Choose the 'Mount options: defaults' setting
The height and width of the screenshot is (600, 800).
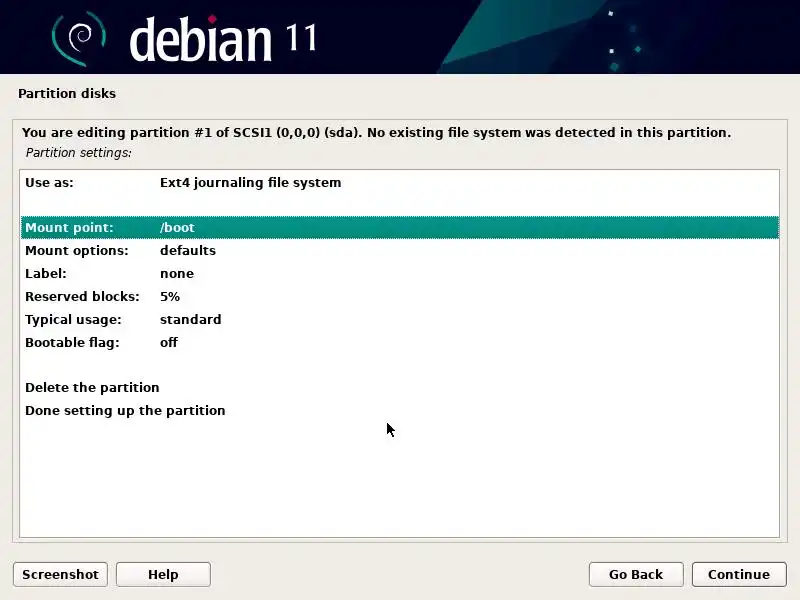(x=399, y=251)
